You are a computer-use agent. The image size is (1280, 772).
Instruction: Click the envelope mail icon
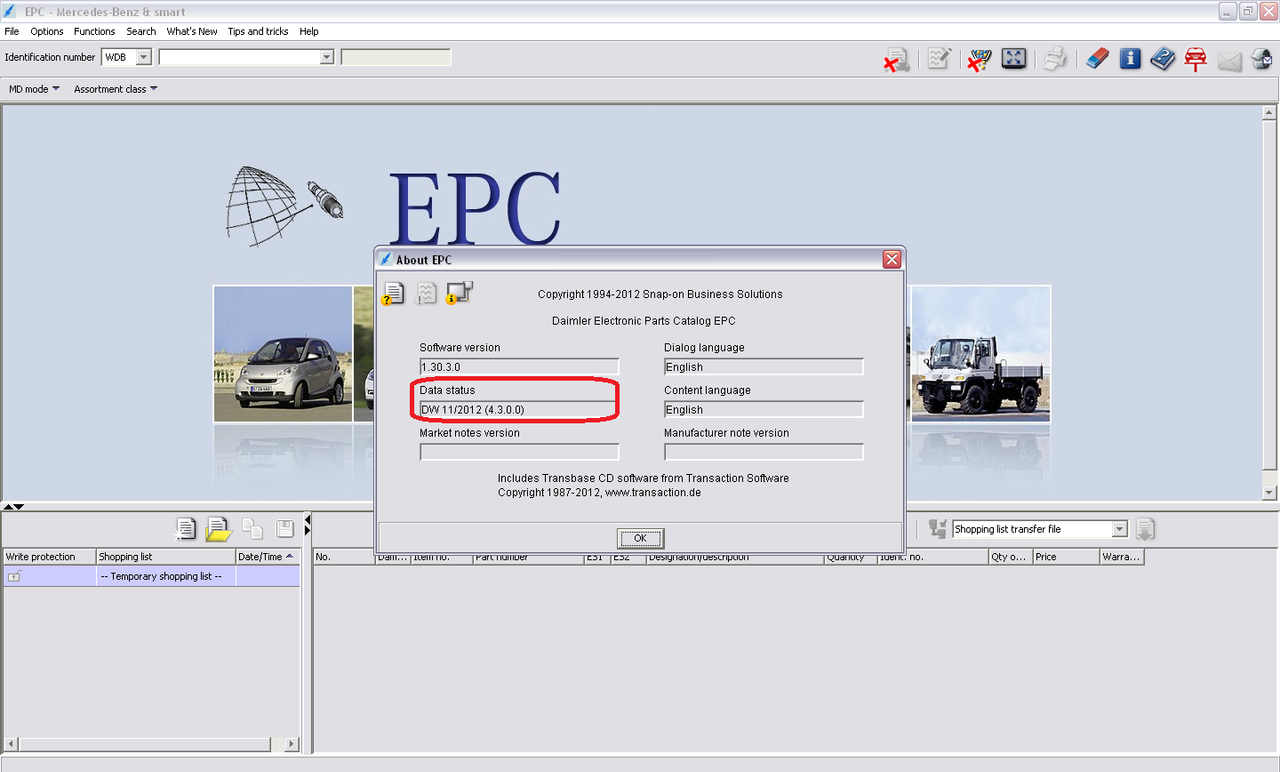1229,60
